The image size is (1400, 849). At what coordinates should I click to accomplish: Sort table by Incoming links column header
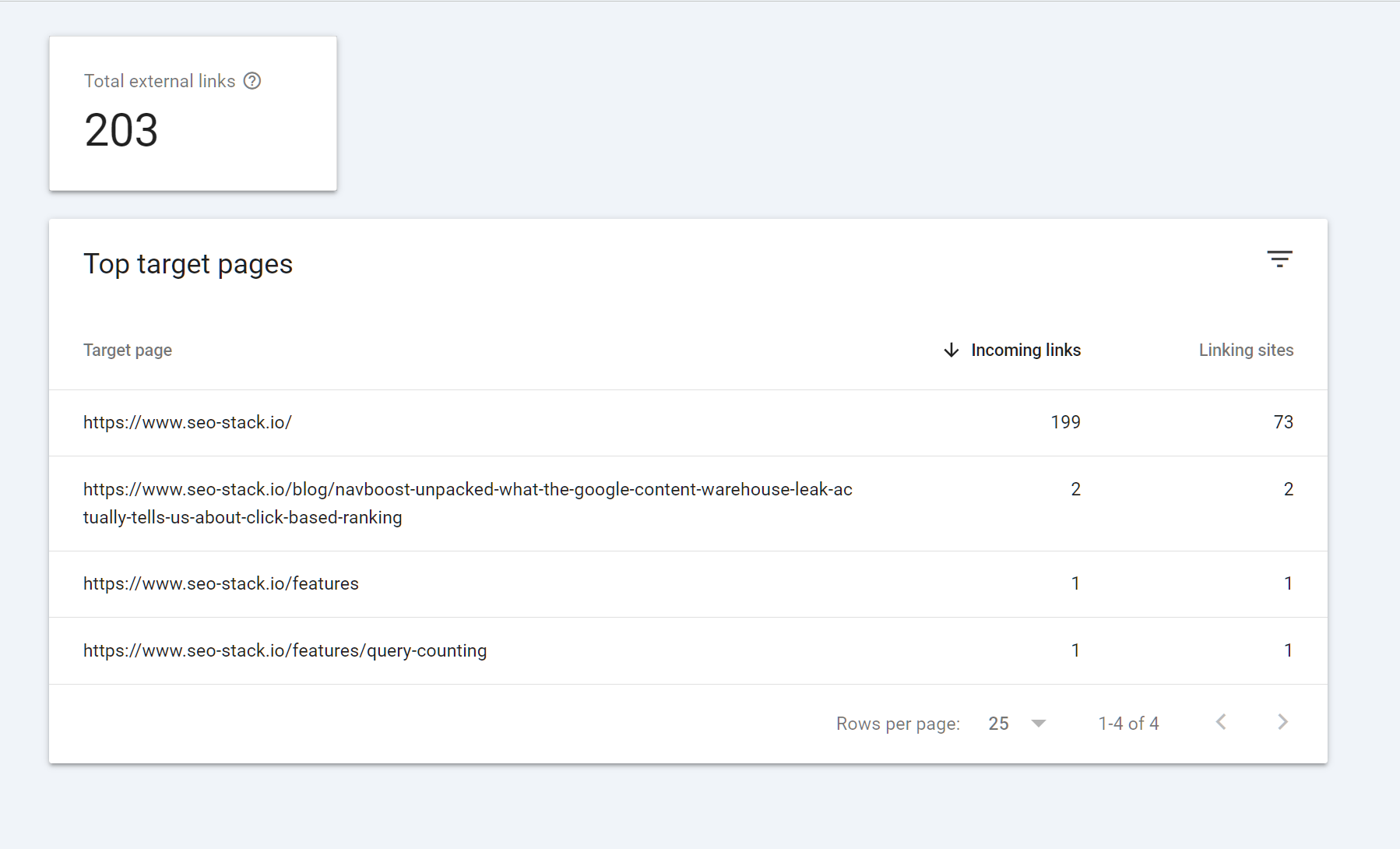click(x=1025, y=351)
